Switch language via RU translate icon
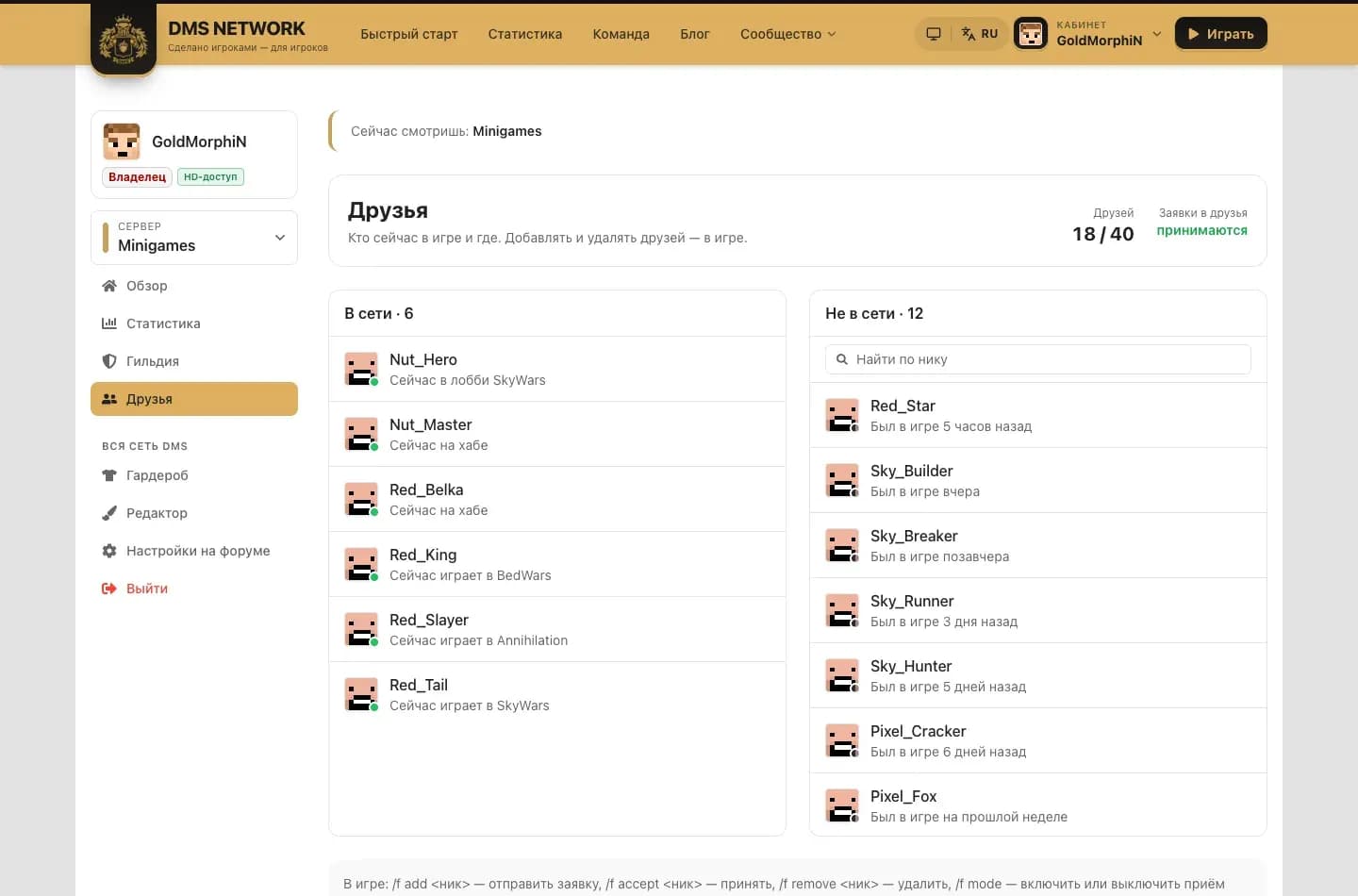The width and height of the screenshot is (1358, 896). tap(980, 34)
